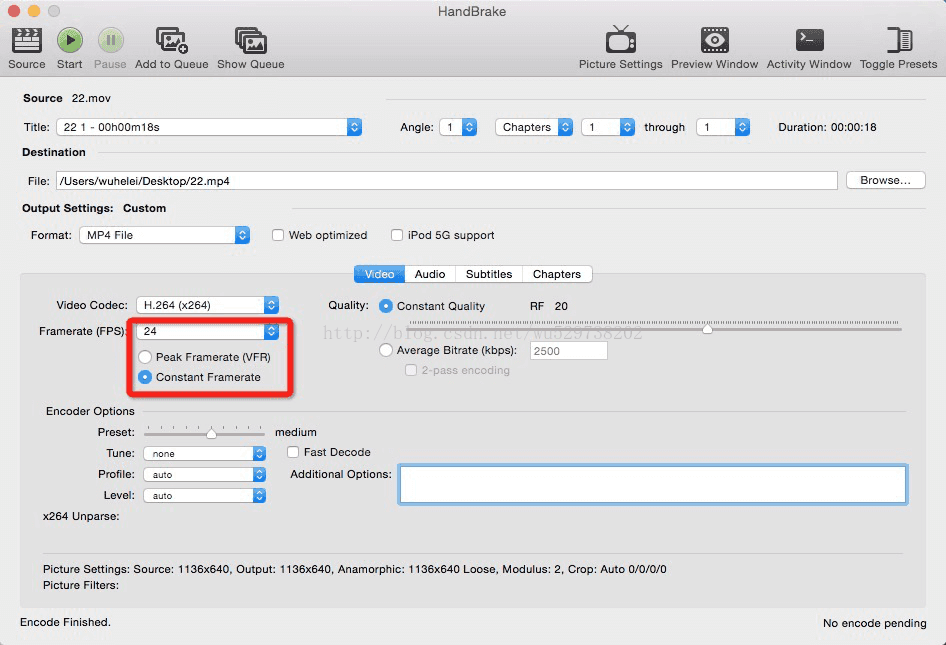946x645 pixels.
Task: Switch to the Audio tab
Action: point(430,274)
